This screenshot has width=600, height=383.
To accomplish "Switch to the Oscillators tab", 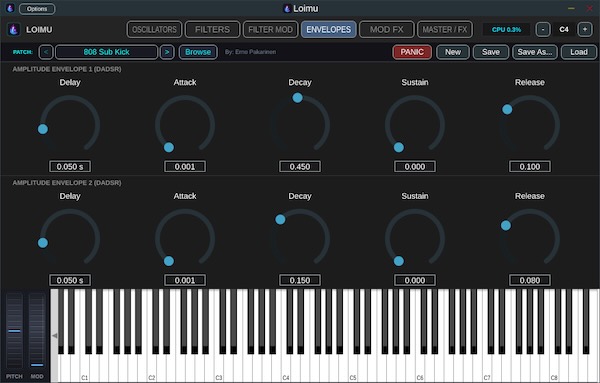I will [154, 29].
